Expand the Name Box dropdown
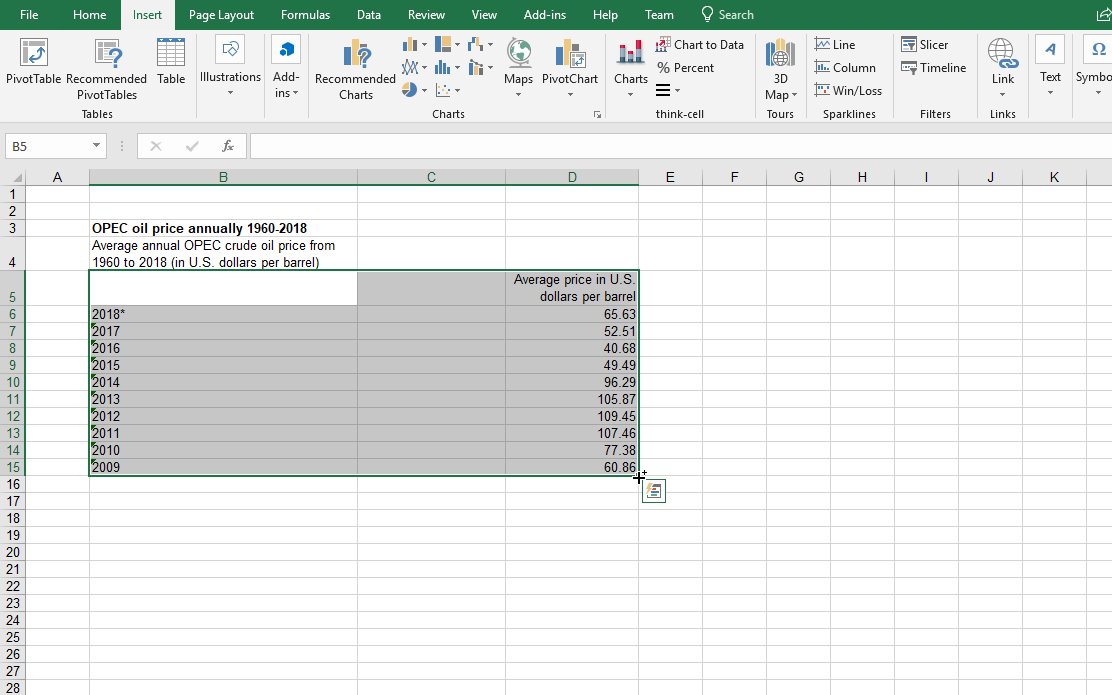 coord(96,146)
